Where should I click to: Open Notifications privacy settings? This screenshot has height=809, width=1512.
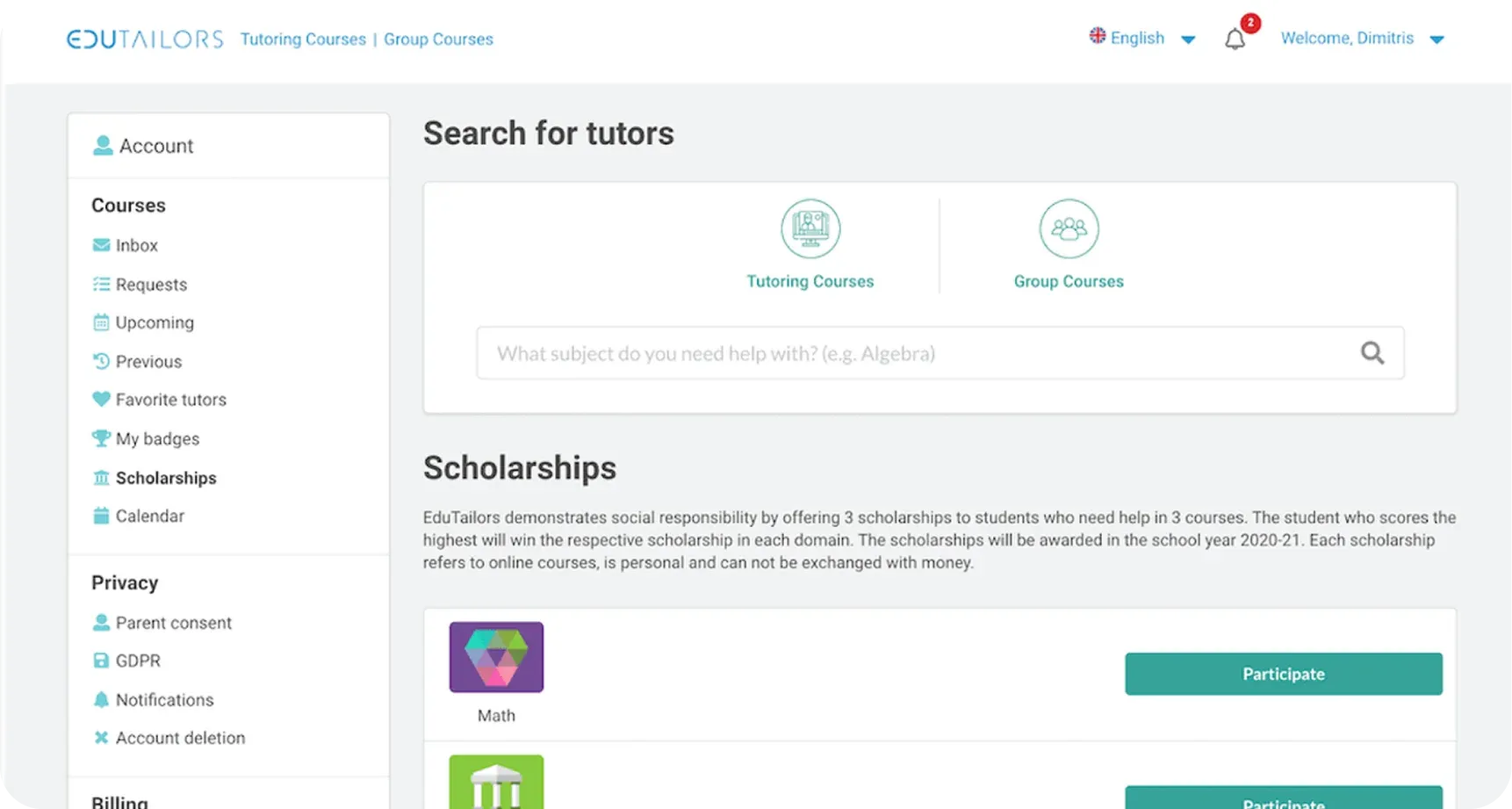tap(164, 700)
